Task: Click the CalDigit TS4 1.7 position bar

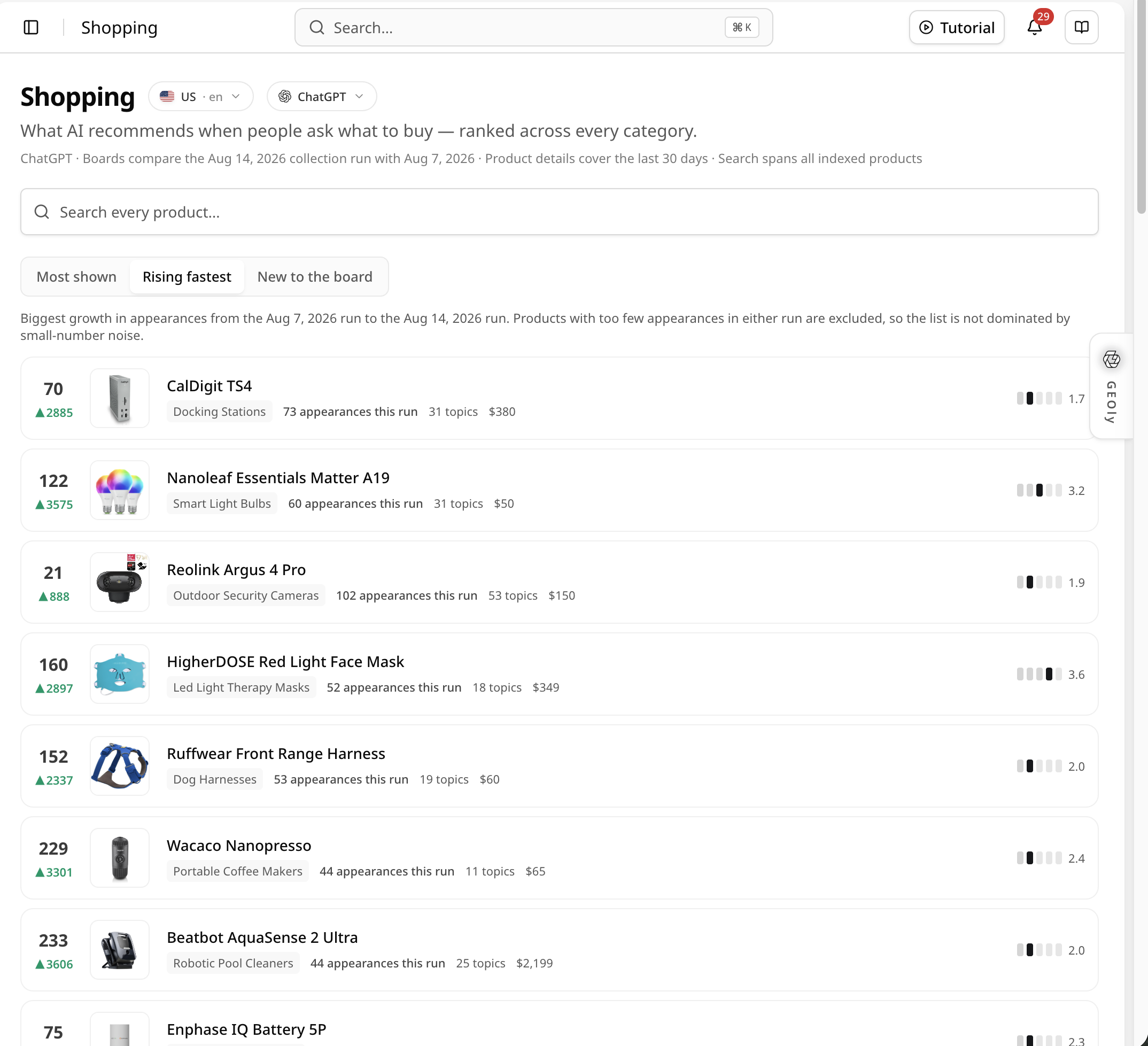Action: [1039, 398]
